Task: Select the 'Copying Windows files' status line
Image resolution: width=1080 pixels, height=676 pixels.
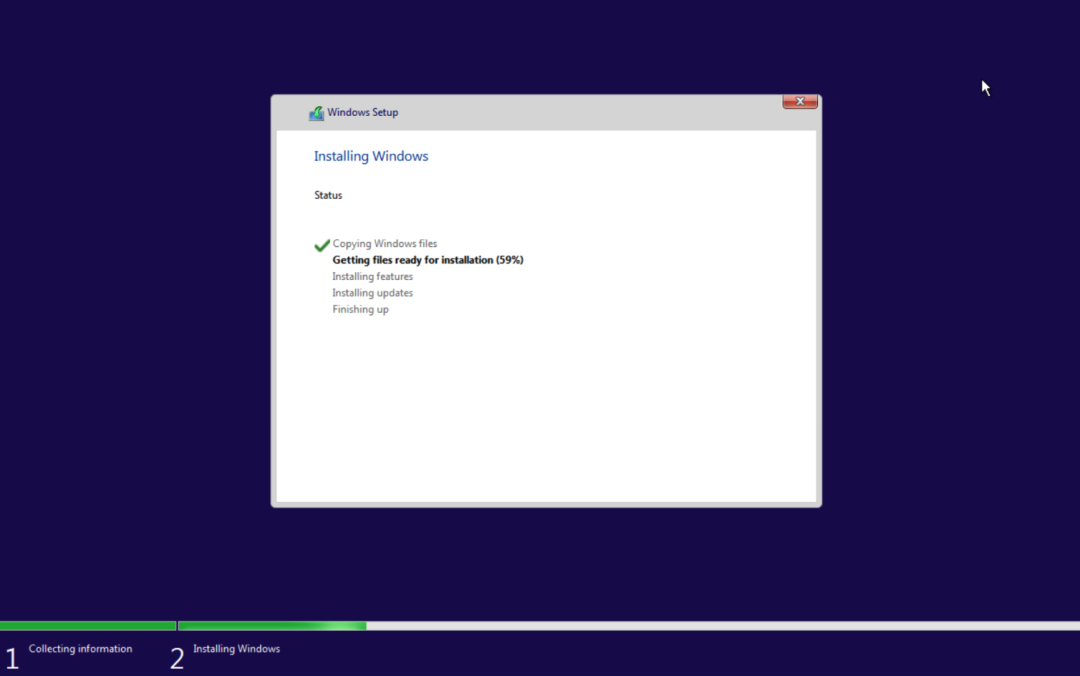Action: coord(384,244)
